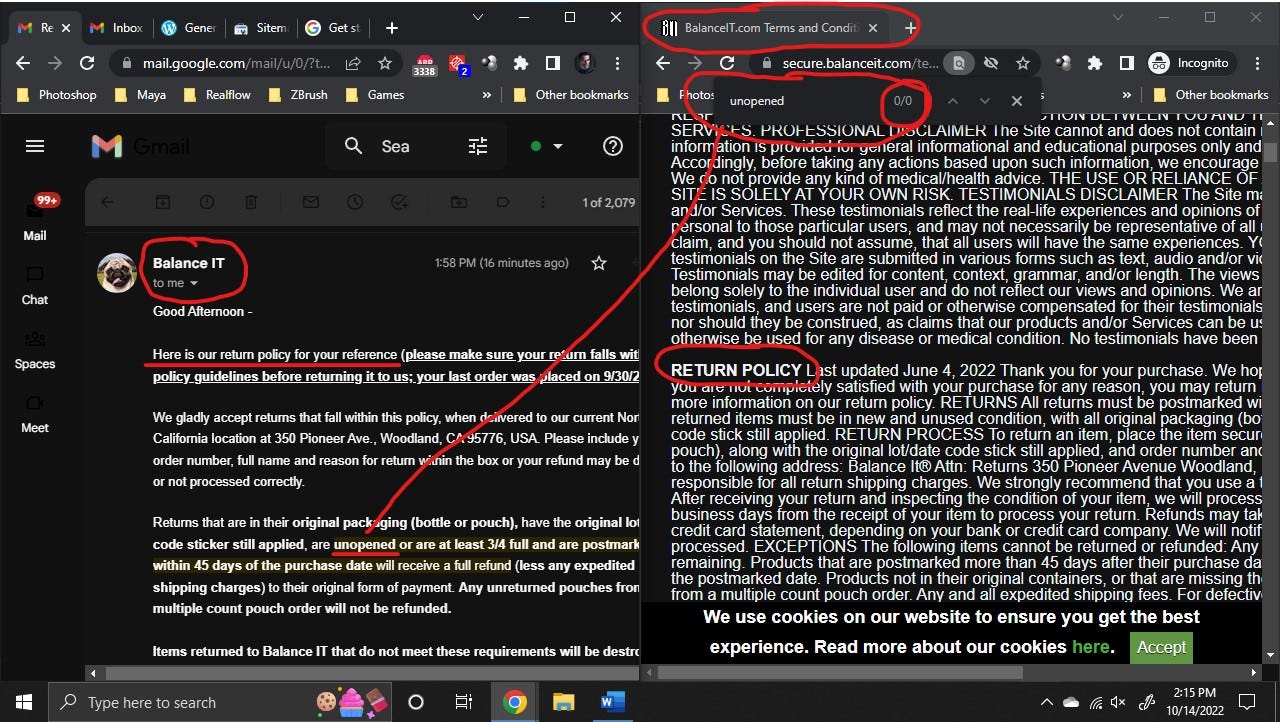The image size is (1280, 722).
Task: Open the Gmail window's Chrome three-dot menu
Action: [x=617, y=63]
